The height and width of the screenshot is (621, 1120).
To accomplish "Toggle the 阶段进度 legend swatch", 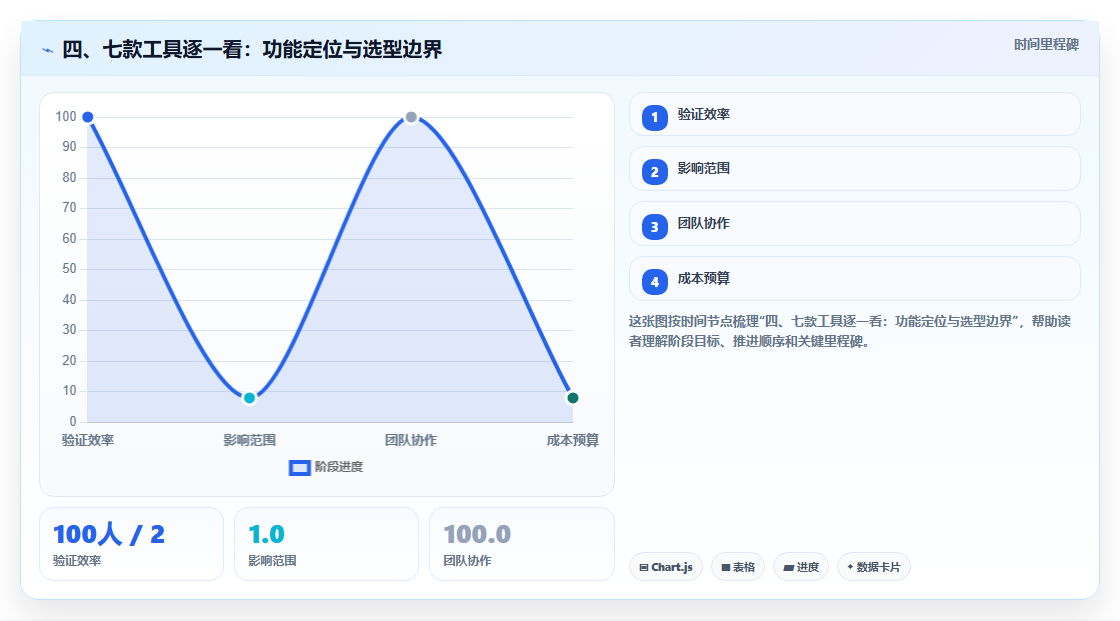I will pos(299,468).
